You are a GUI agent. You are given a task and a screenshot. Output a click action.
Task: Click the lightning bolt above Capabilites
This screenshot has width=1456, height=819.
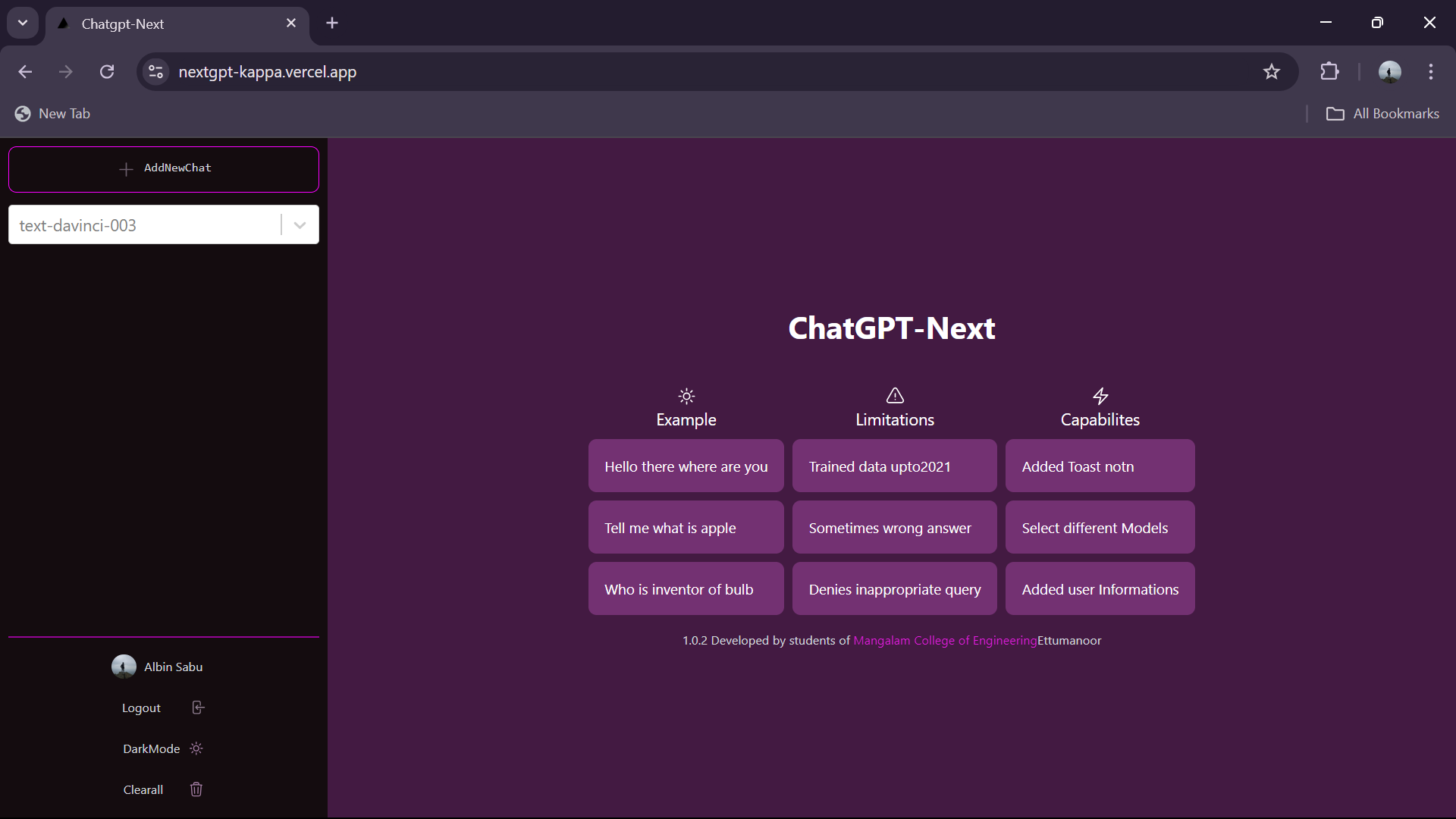click(x=1100, y=396)
